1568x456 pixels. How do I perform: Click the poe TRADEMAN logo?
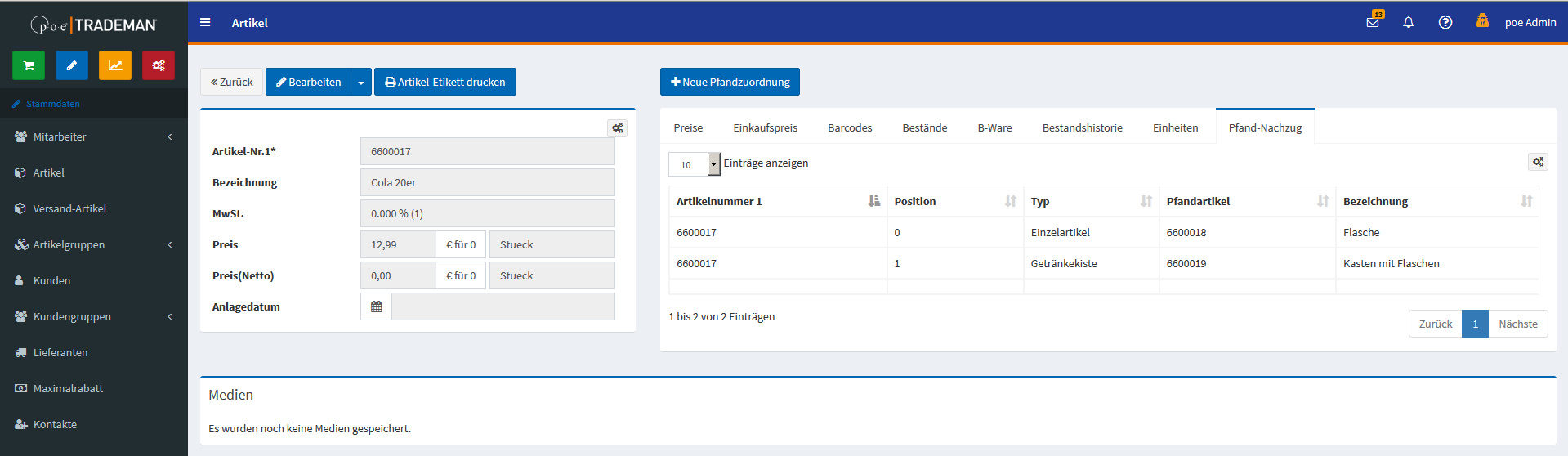click(x=94, y=25)
